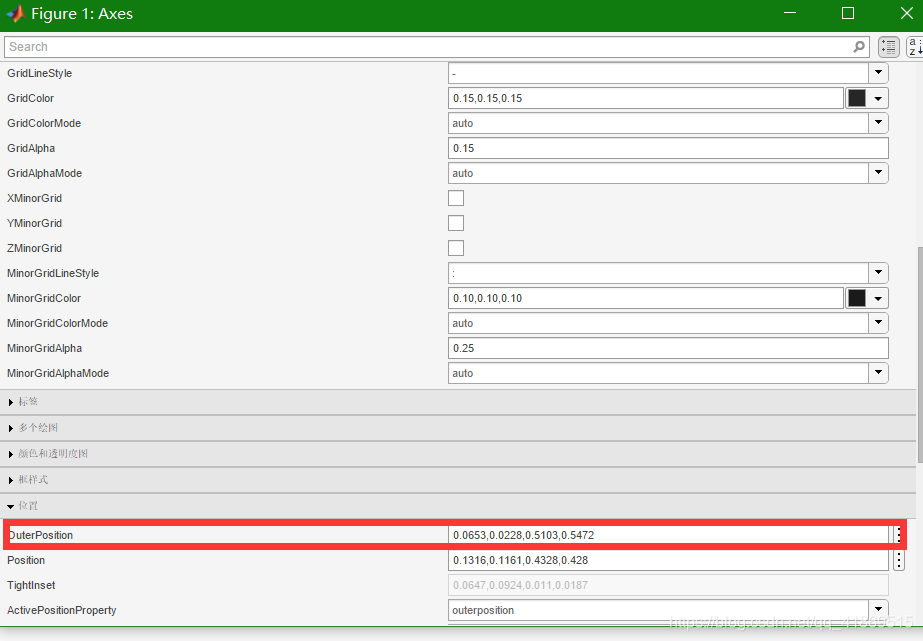Switch to grouped property view

coord(888,47)
